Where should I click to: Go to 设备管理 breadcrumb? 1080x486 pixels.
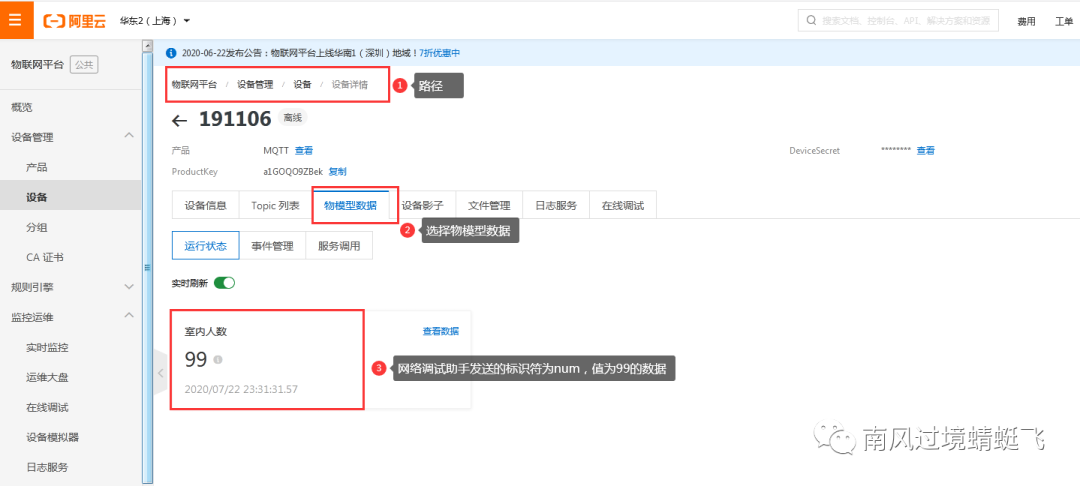click(x=255, y=85)
